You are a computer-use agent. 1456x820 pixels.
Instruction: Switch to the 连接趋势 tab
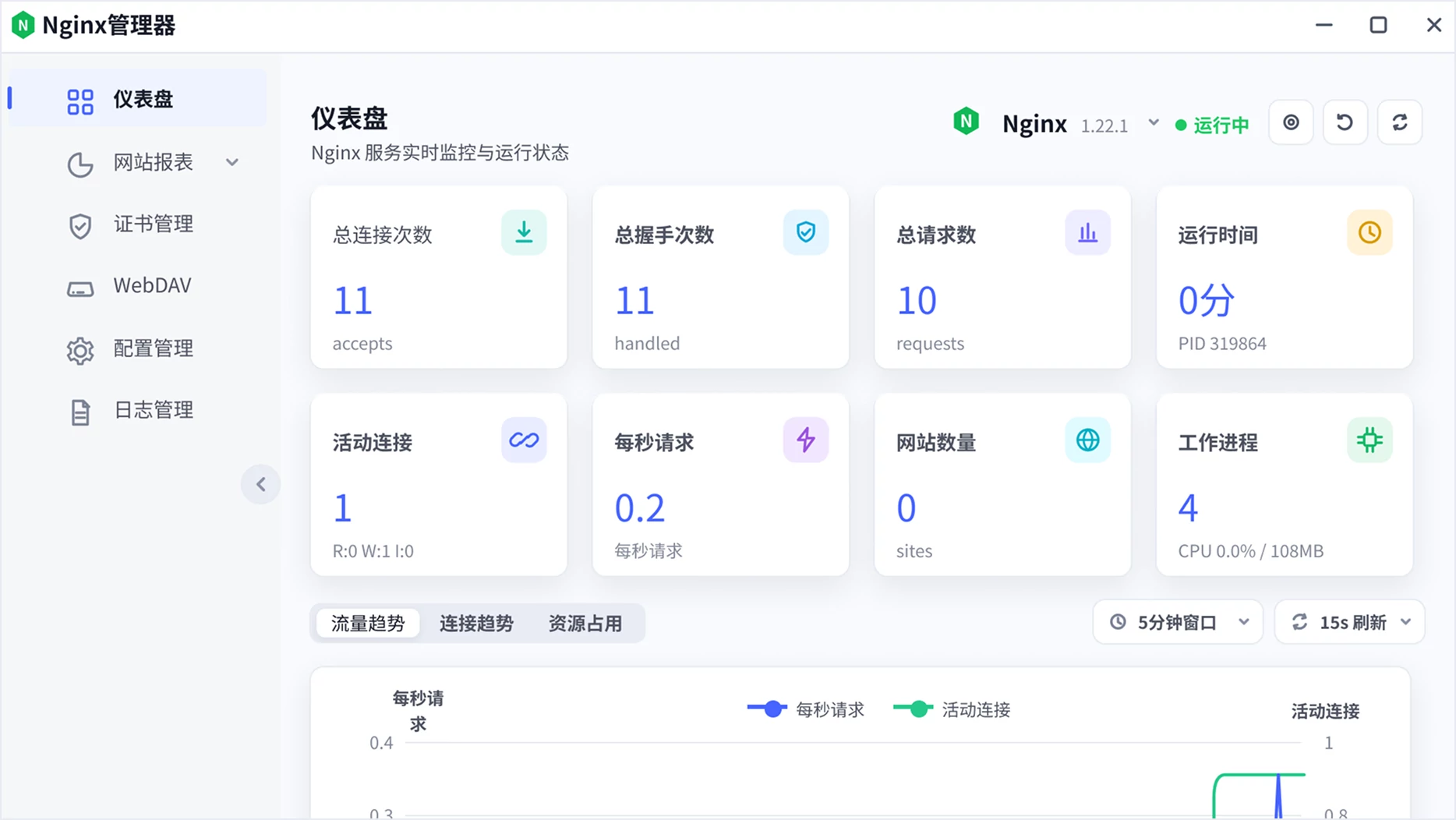coord(476,624)
